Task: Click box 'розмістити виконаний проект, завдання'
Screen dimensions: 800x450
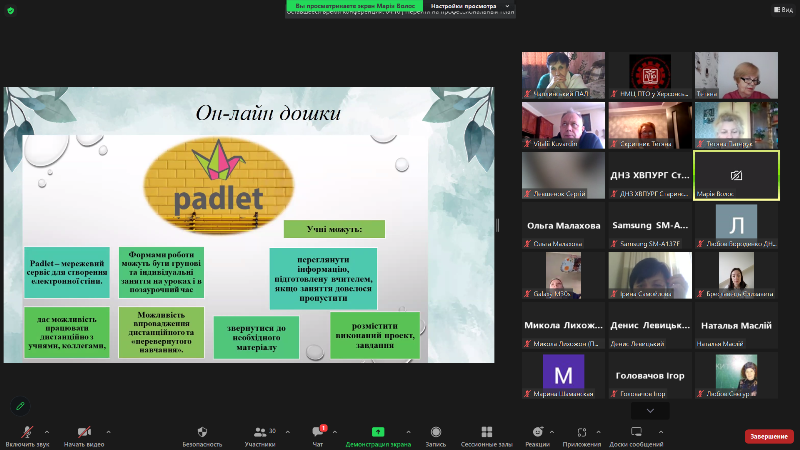Action: pyautogui.click(x=374, y=335)
